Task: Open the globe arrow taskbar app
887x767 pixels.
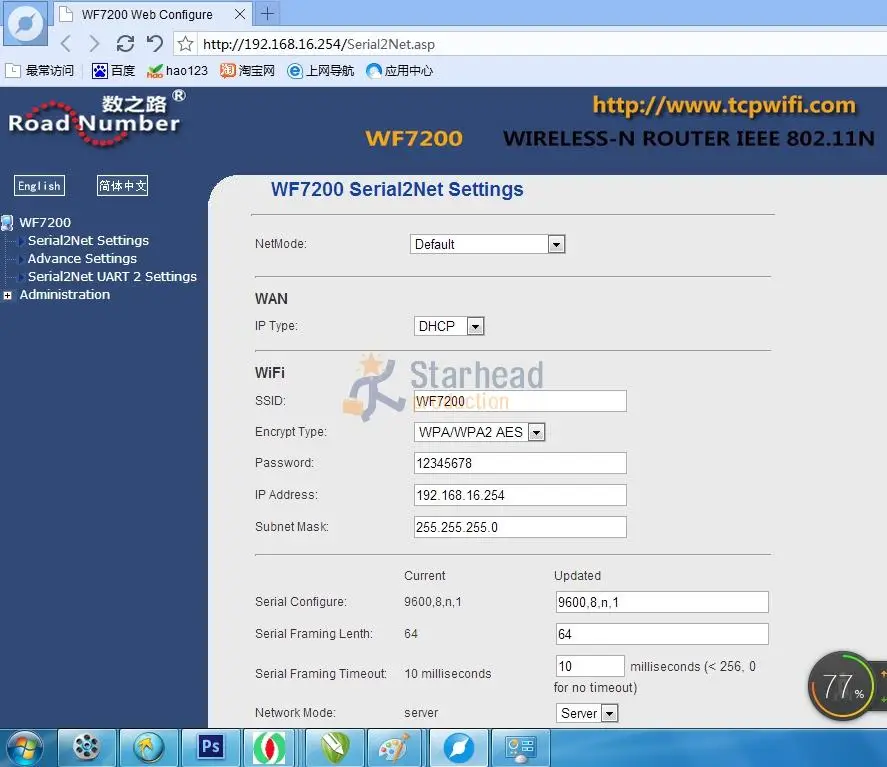Action: pos(148,748)
